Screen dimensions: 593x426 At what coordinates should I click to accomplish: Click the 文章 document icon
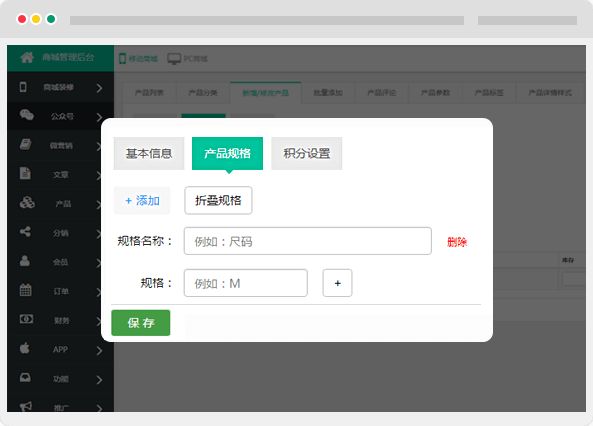pos(25,173)
